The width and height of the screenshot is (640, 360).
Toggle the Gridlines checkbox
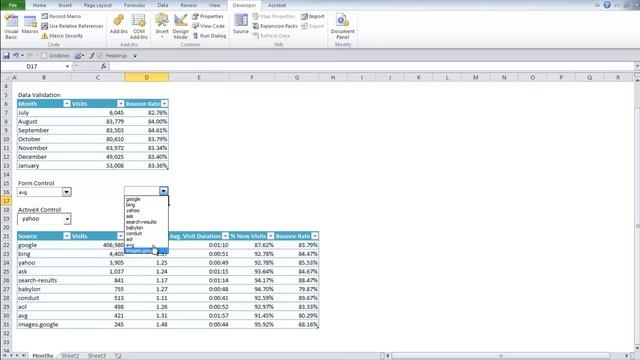pyautogui.click(x=44, y=56)
